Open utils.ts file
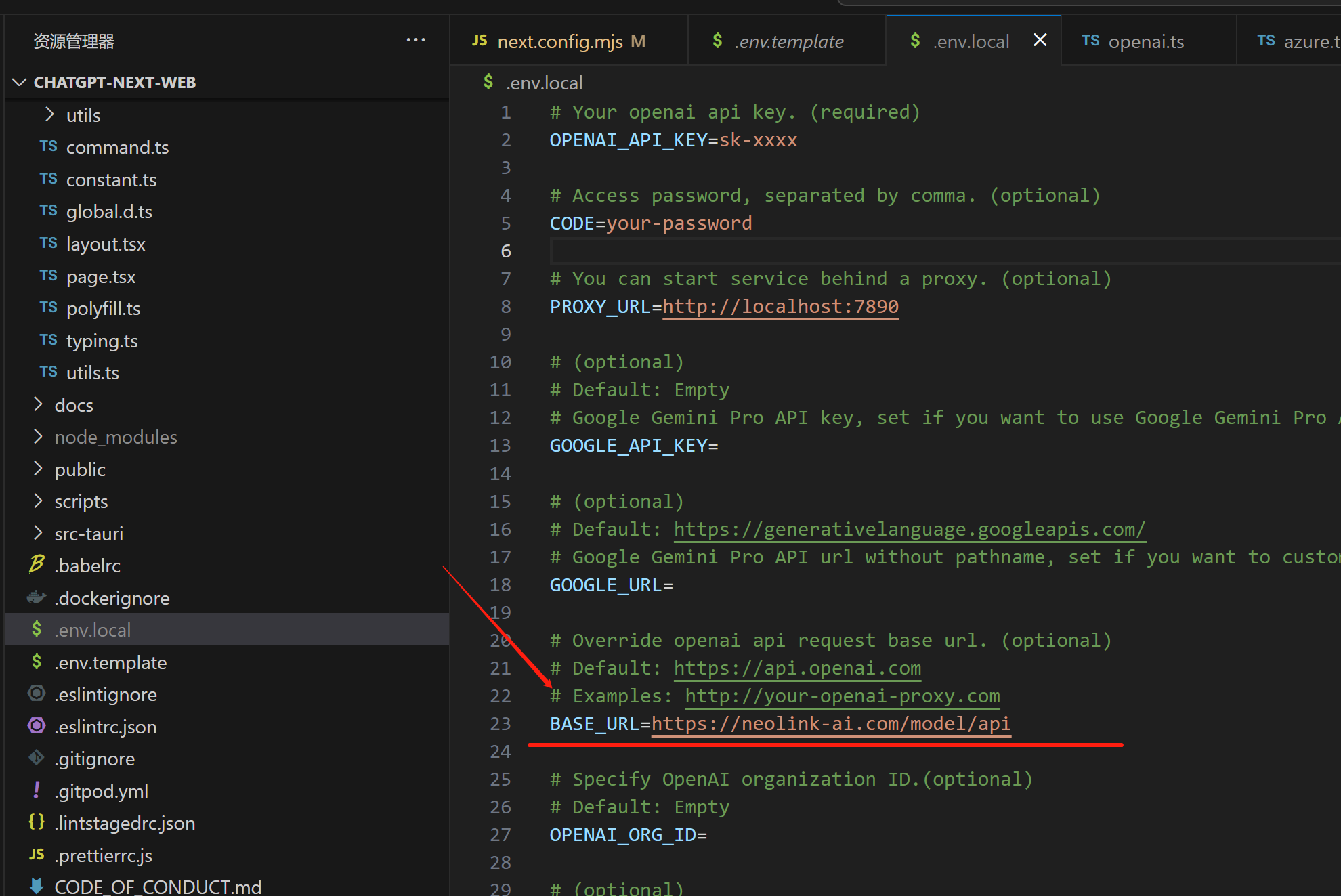1341x896 pixels. [x=92, y=372]
